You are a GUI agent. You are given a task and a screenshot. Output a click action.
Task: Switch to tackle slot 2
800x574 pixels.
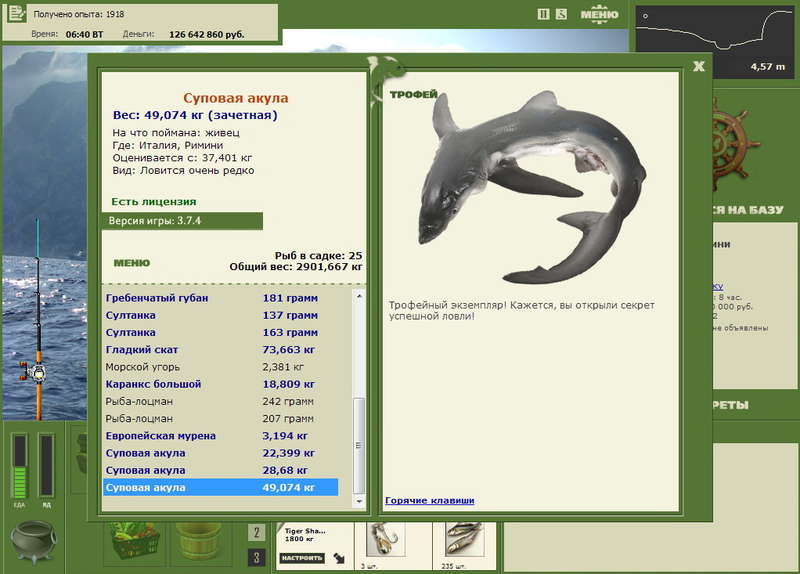click(x=257, y=533)
